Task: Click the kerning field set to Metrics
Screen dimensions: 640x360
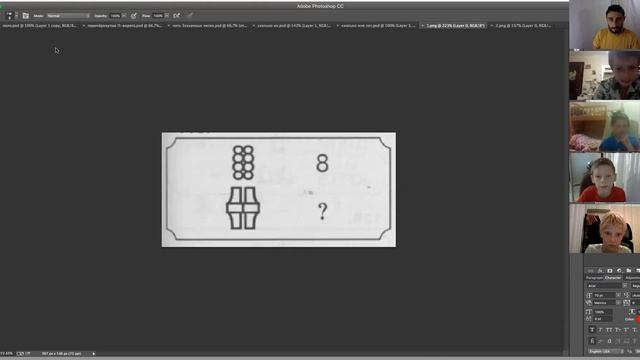Action: tap(605, 303)
